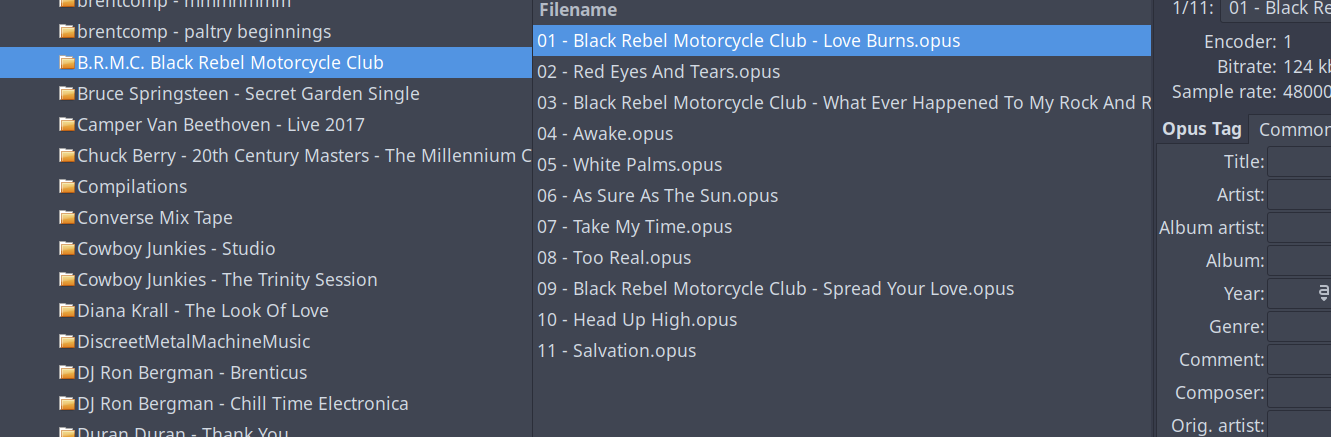Select Cowboy Junkies - The Trinity Session
The width and height of the screenshot is (1331, 437).
click(x=226, y=280)
